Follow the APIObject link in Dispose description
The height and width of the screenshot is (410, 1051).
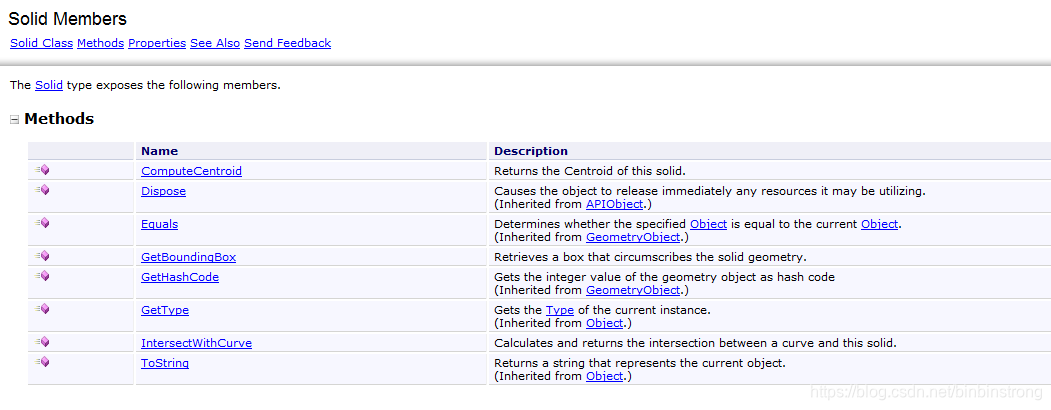pos(614,204)
